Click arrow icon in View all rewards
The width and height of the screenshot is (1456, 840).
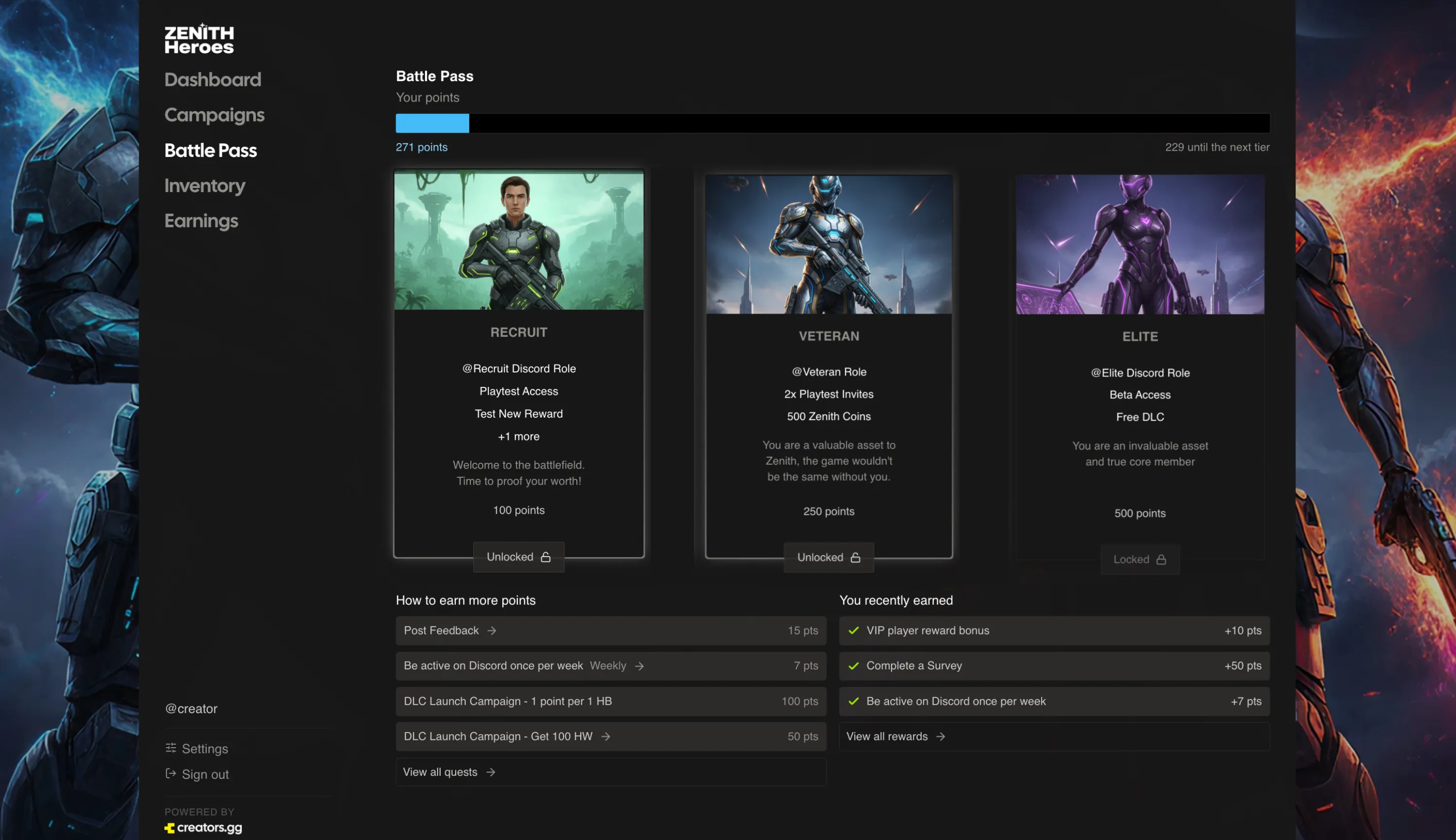(x=940, y=737)
